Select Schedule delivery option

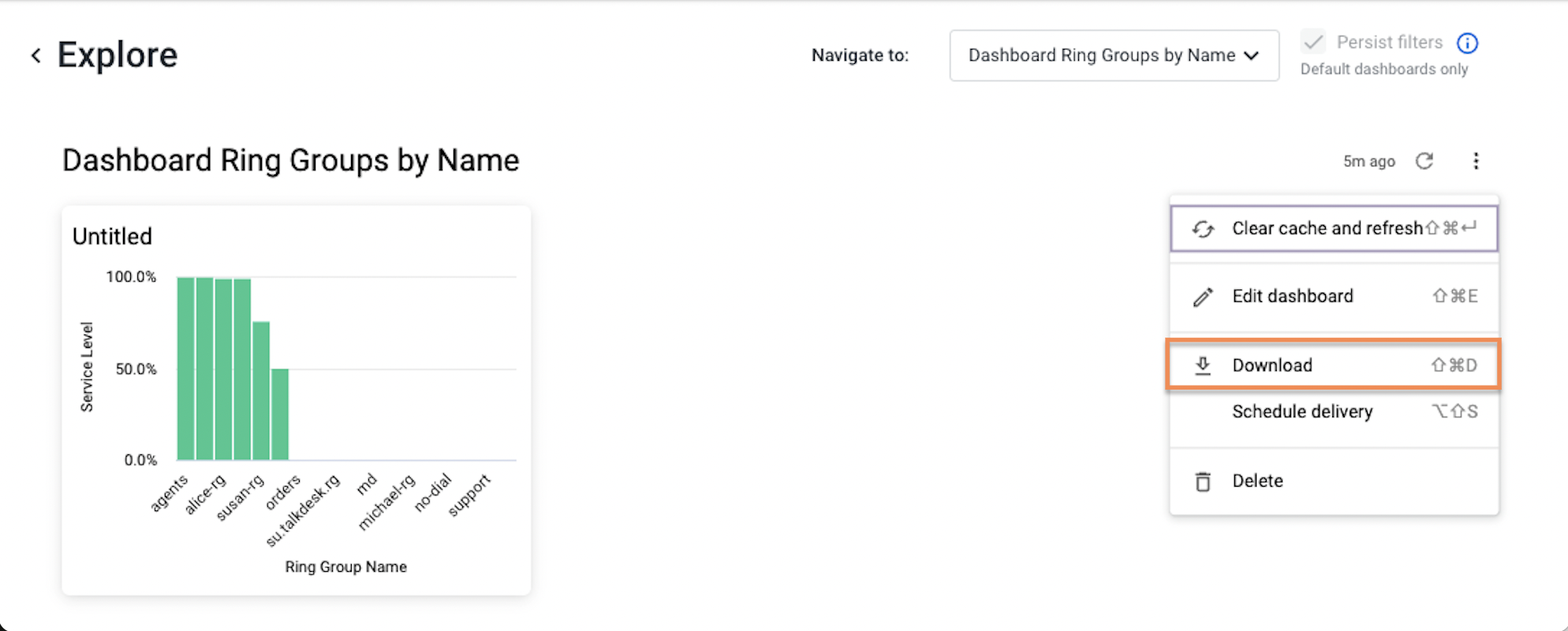click(1334, 412)
